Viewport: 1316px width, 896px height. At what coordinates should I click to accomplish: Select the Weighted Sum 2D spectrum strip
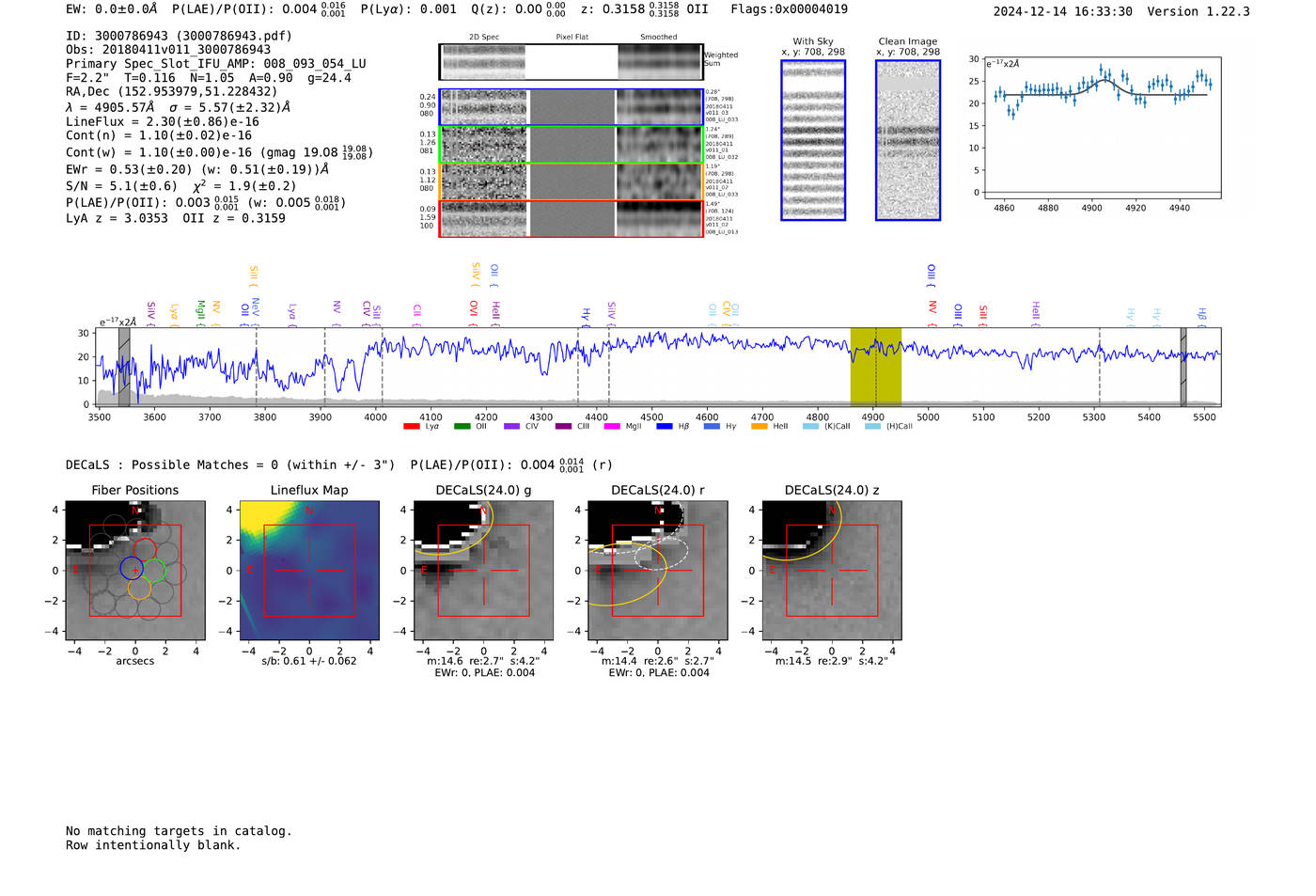tap(571, 62)
